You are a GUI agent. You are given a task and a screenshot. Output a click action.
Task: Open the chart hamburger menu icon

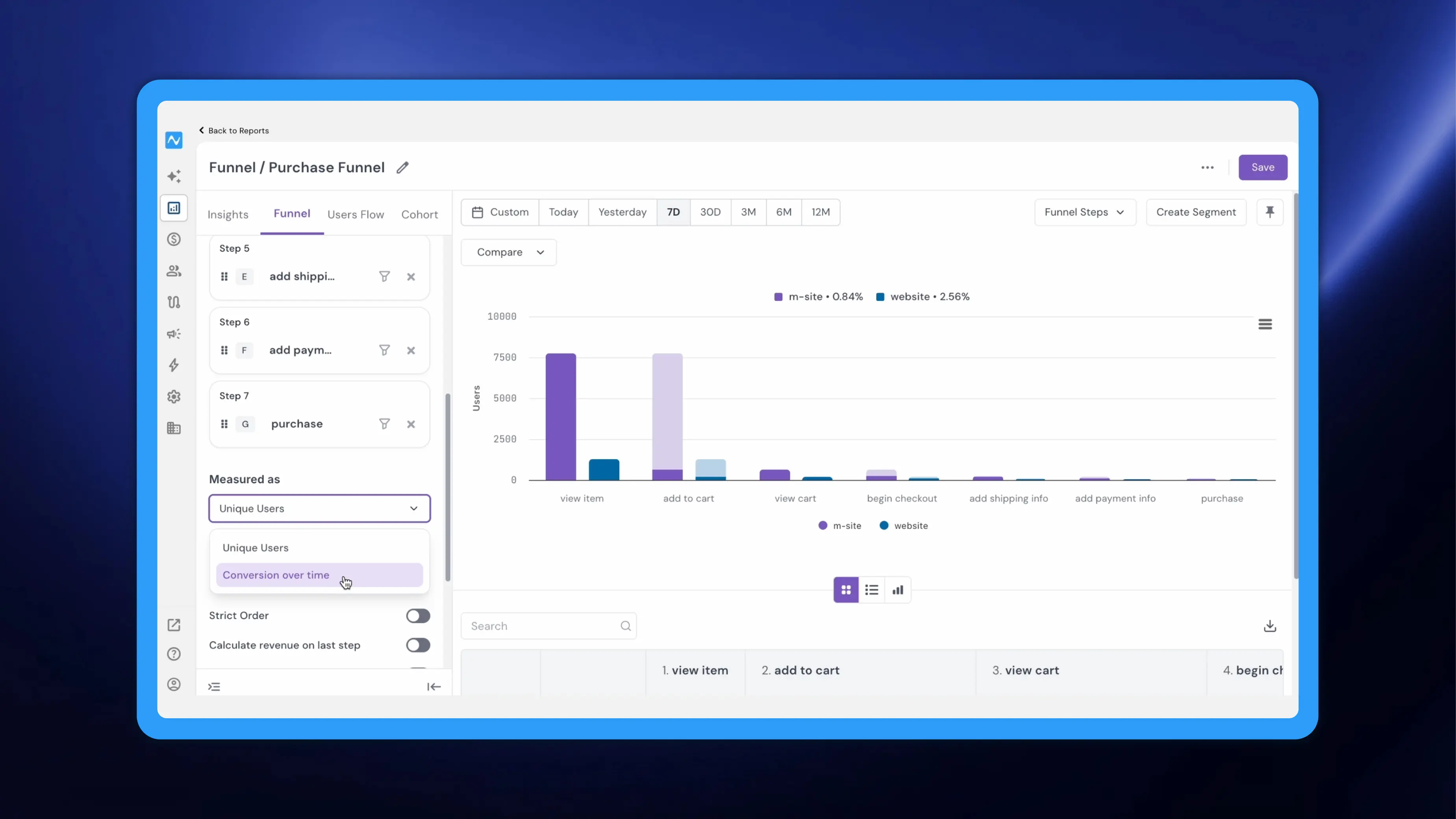click(x=1265, y=324)
